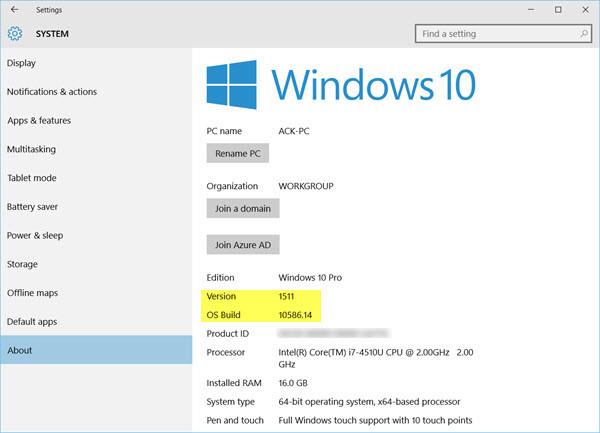The image size is (600, 433).
Task: Click the Version label
Action: pos(221,296)
